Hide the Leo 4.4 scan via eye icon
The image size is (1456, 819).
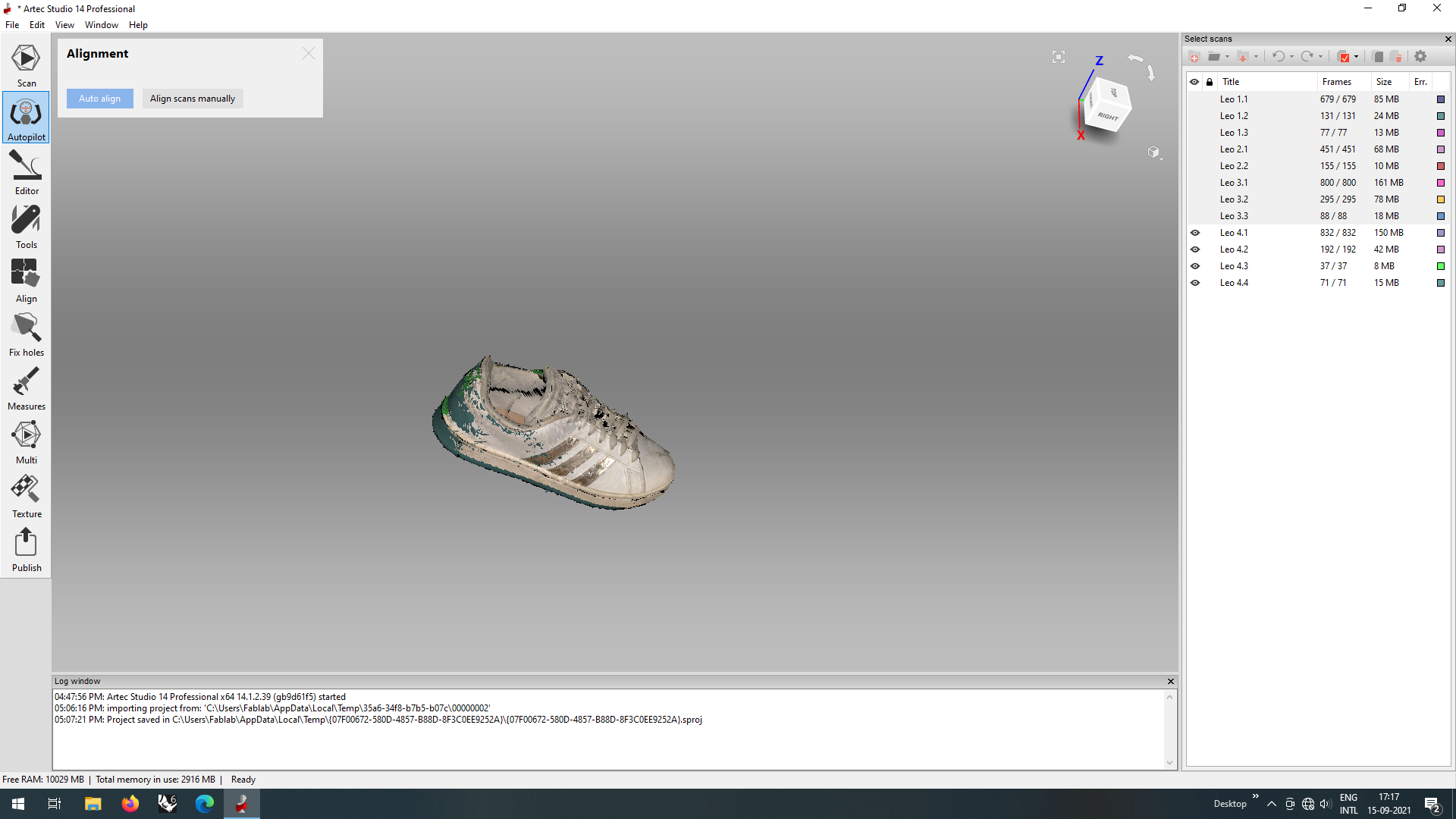(1195, 283)
